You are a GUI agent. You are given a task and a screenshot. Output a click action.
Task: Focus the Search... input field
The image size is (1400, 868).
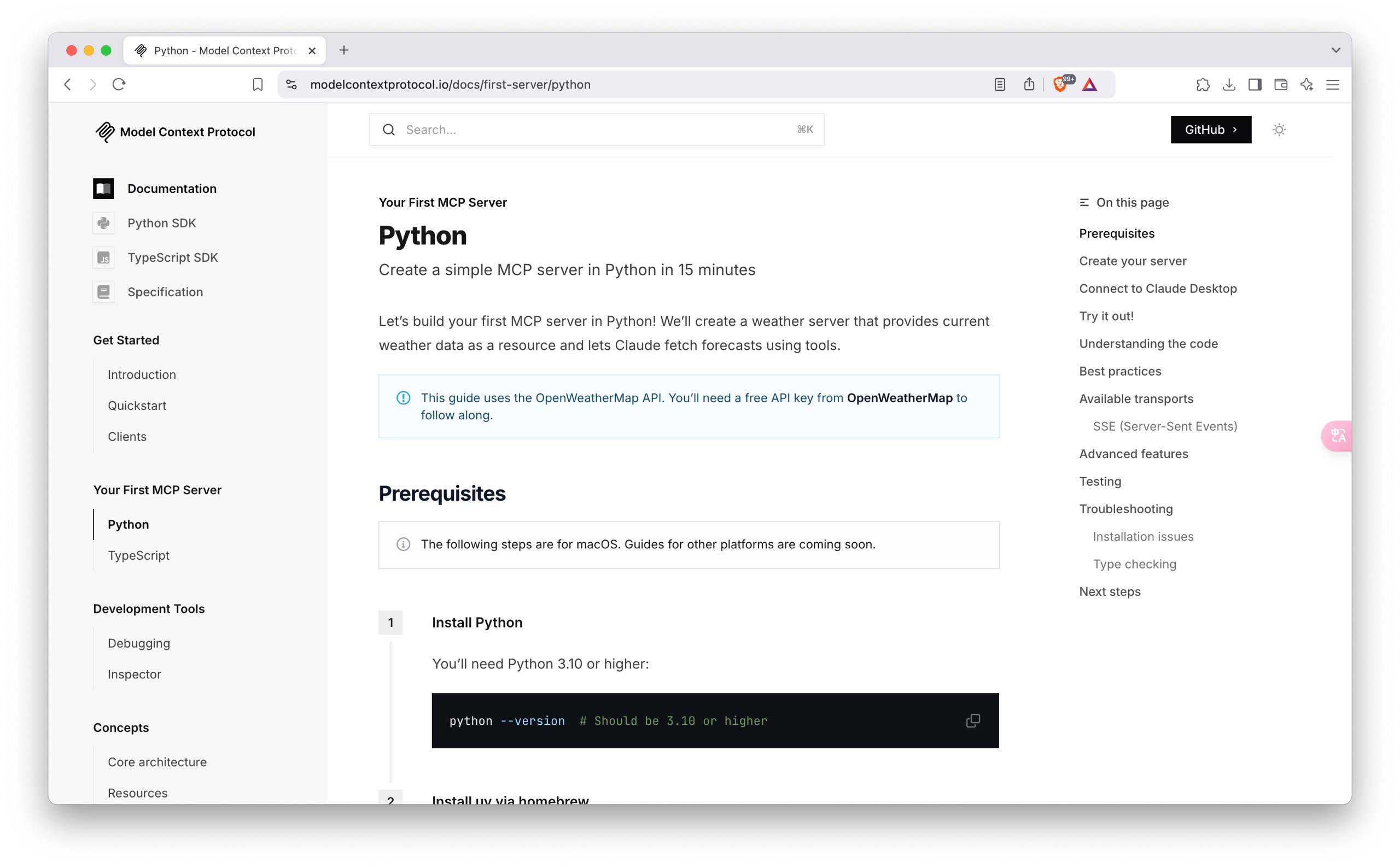[x=597, y=130]
